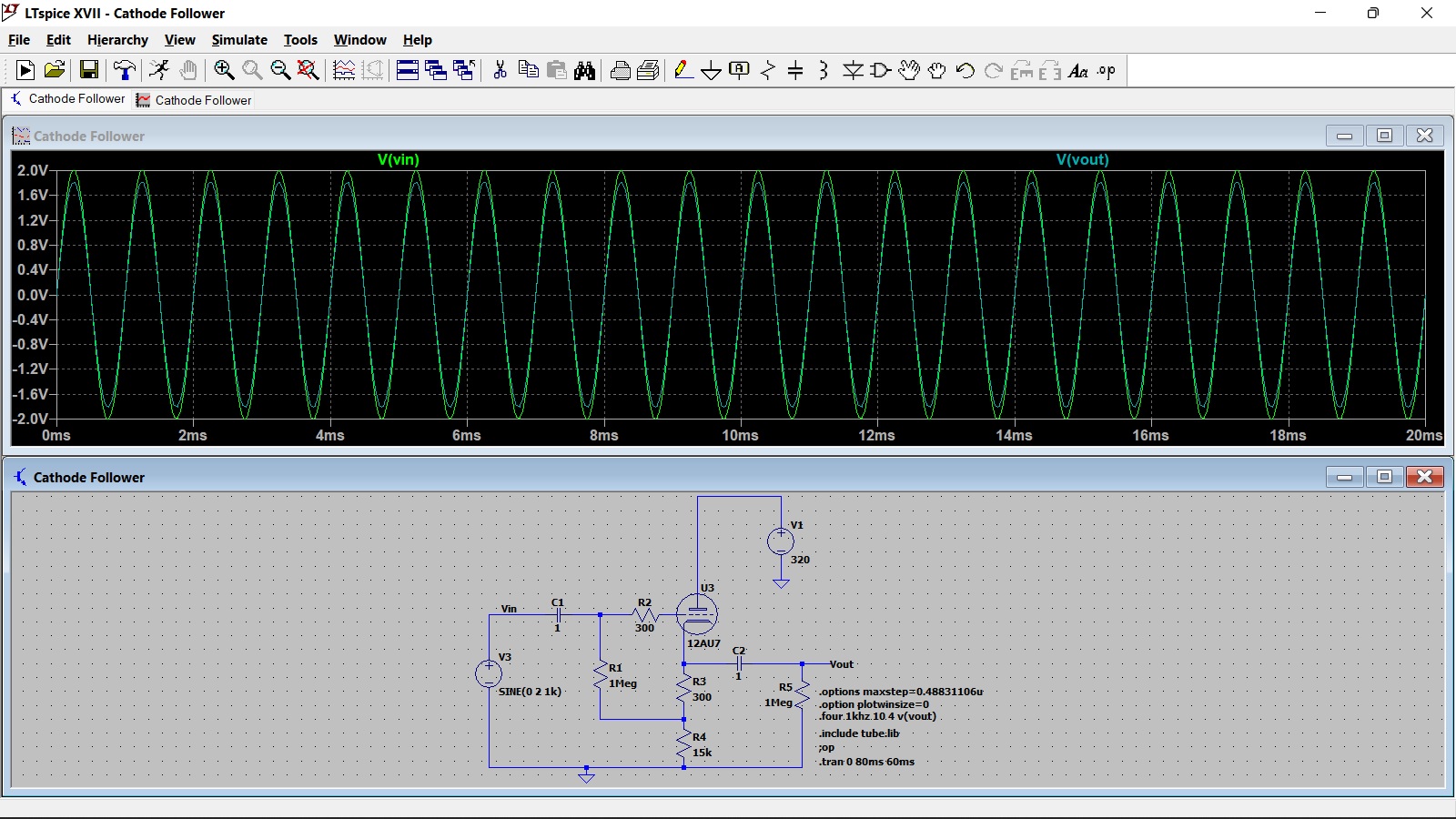Select the Draw Wire pencil tool

point(683,70)
